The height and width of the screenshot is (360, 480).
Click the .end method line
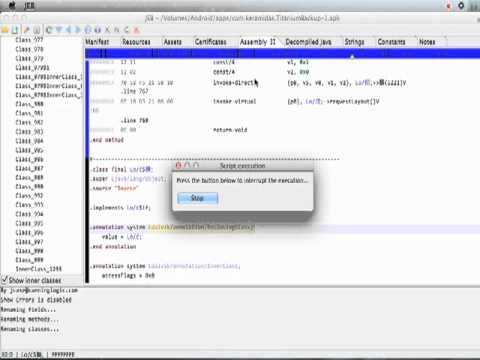[x=107, y=140]
